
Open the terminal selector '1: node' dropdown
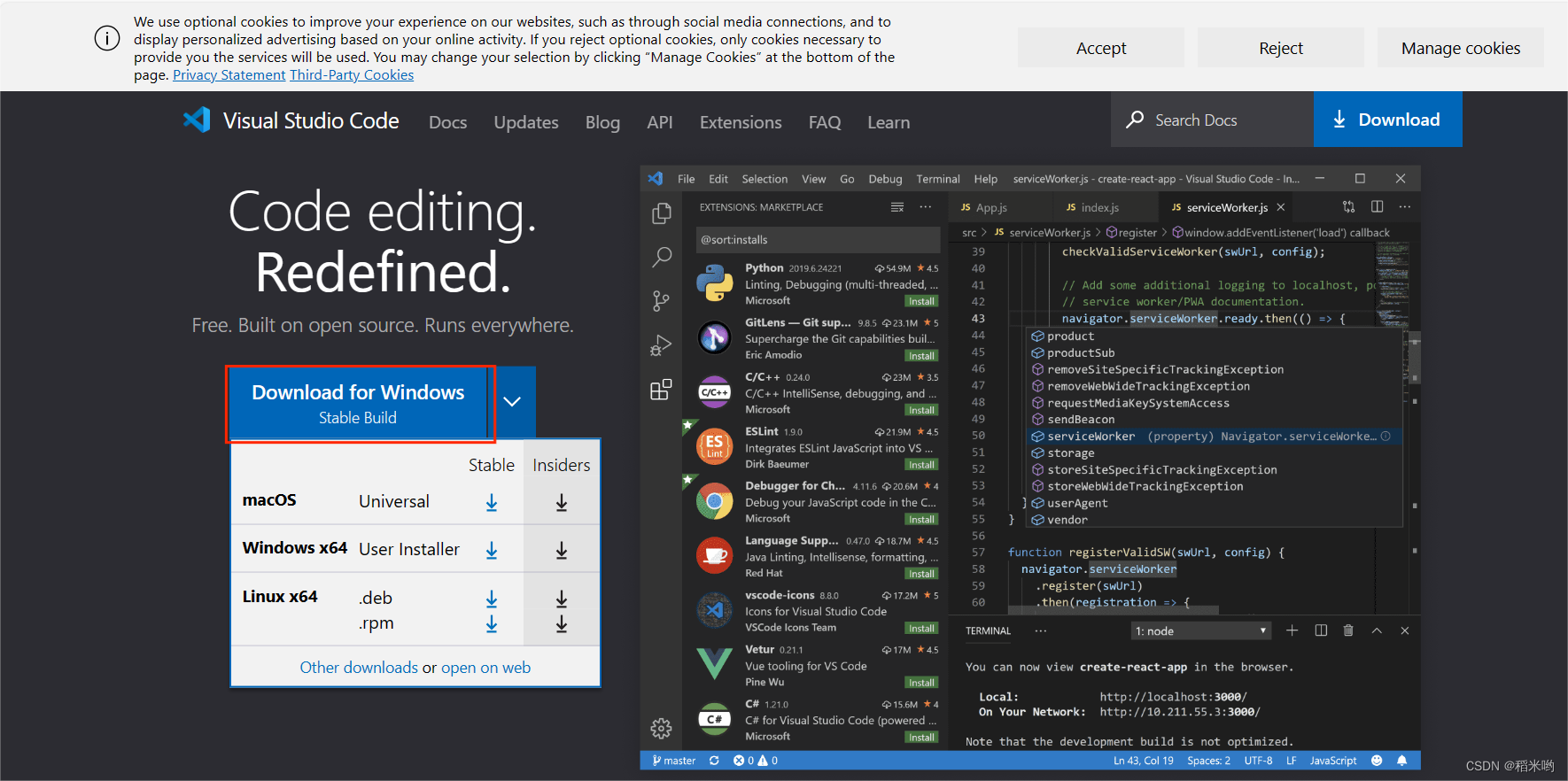[1201, 630]
